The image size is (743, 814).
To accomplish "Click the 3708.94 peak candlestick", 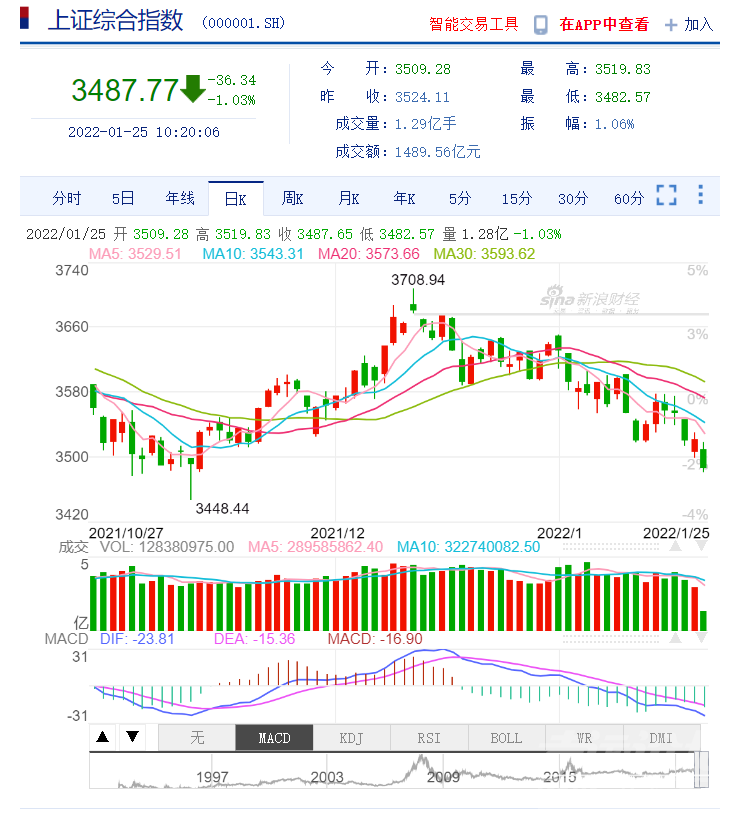I will [413, 306].
